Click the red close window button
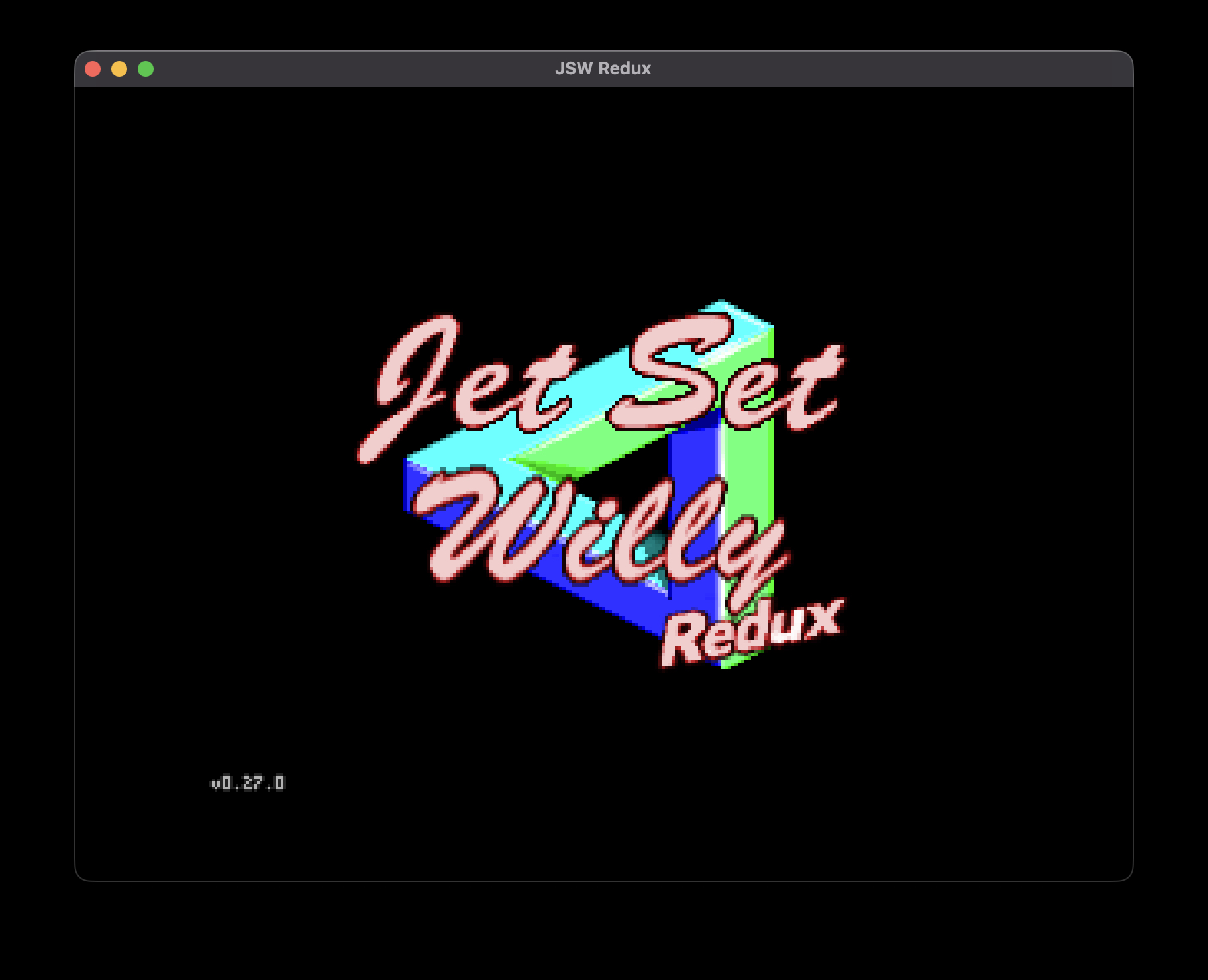Viewport: 1208px width, 980px height. (93, 69)
